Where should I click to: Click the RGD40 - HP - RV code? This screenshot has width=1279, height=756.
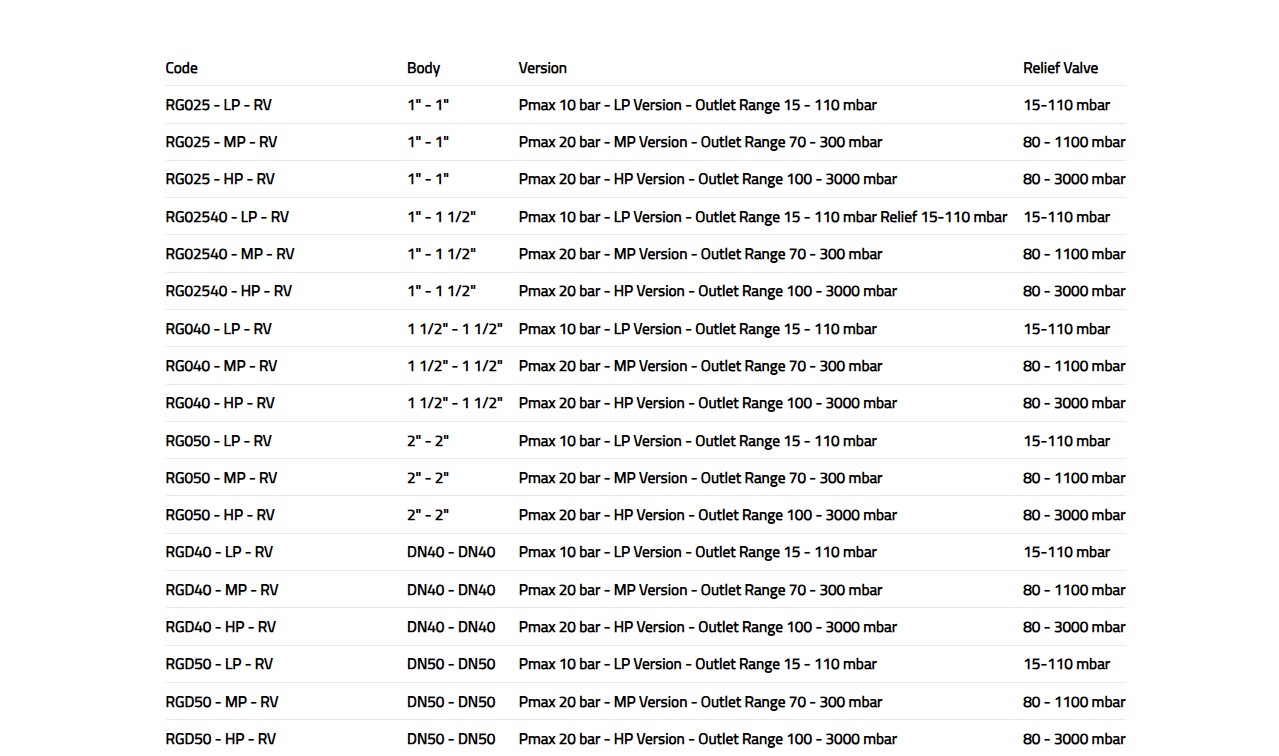click(220, 627)
